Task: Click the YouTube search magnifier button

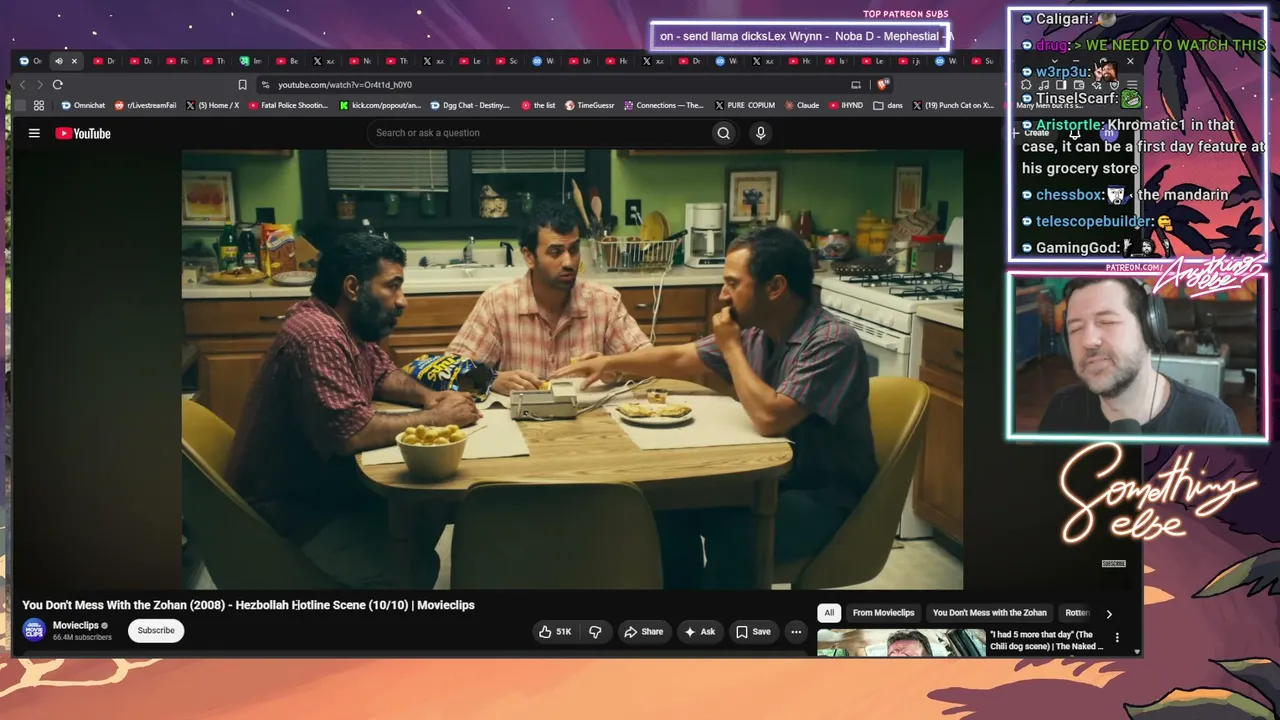Action: point(724,133)
